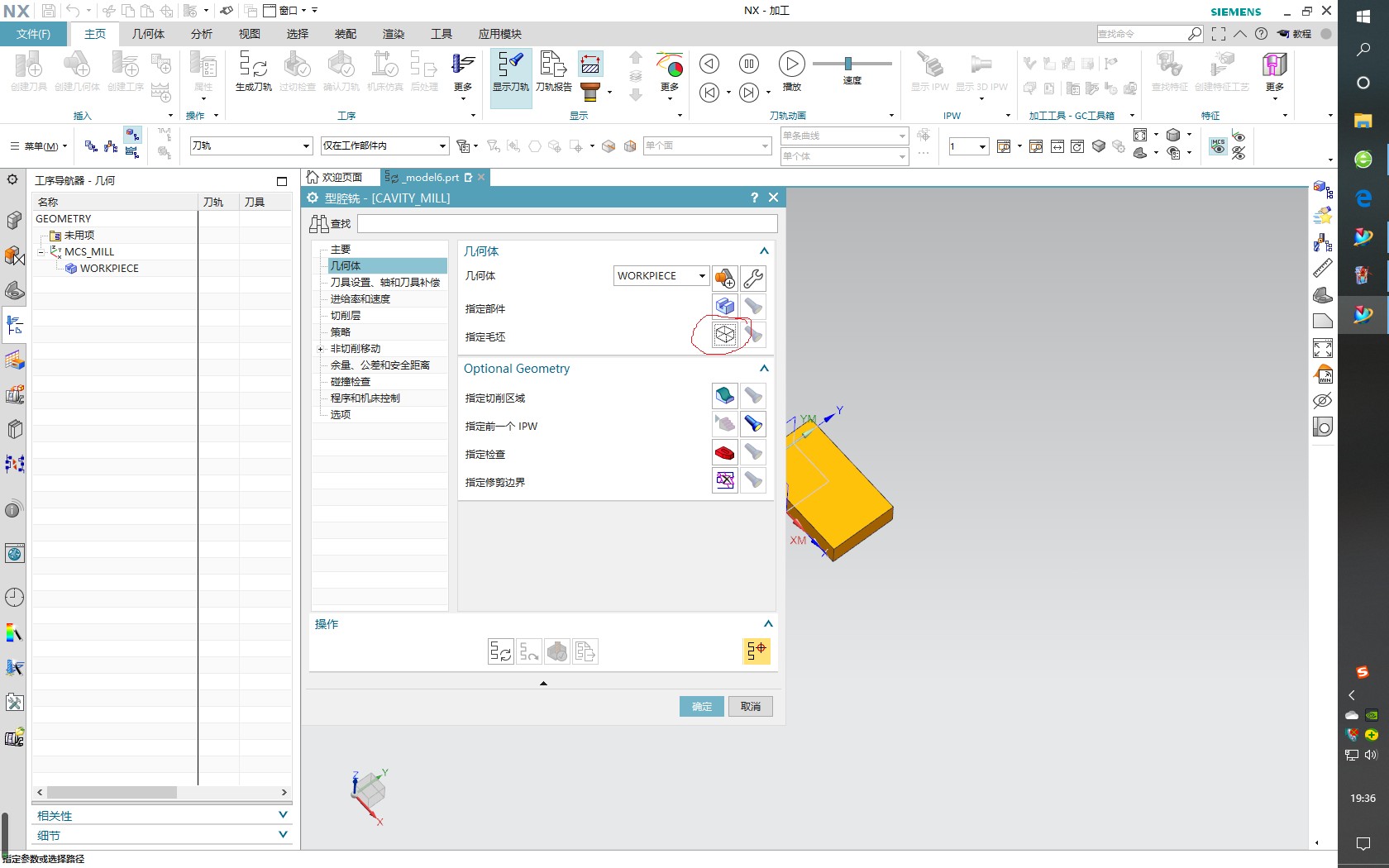The height and width of the screenshot is (868, 1389).
Task: Switch to the 应用模块 ribbon tab
Action: point(500,34)
